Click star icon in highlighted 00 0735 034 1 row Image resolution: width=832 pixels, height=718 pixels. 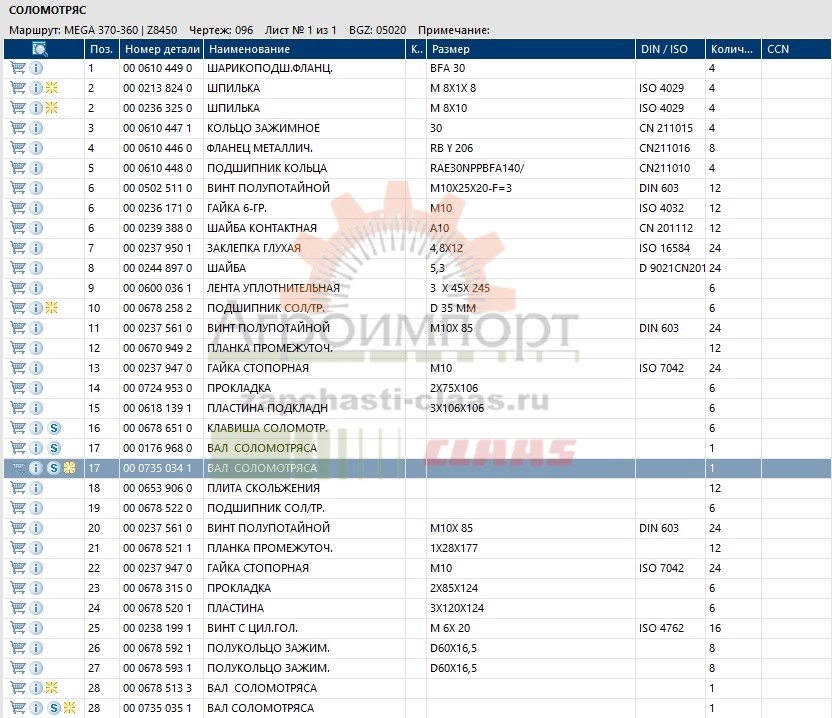pyautogui.click(x=70, y=468)
